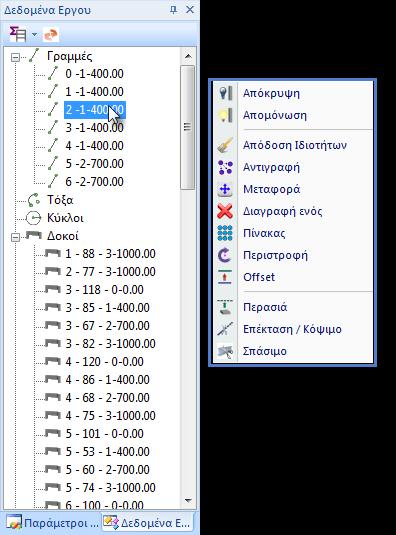Image resolution: width=396 pixels, height=535 pixels.
Task: Click the Αντιγραφή purple dots icon
Action: point(225,167)
